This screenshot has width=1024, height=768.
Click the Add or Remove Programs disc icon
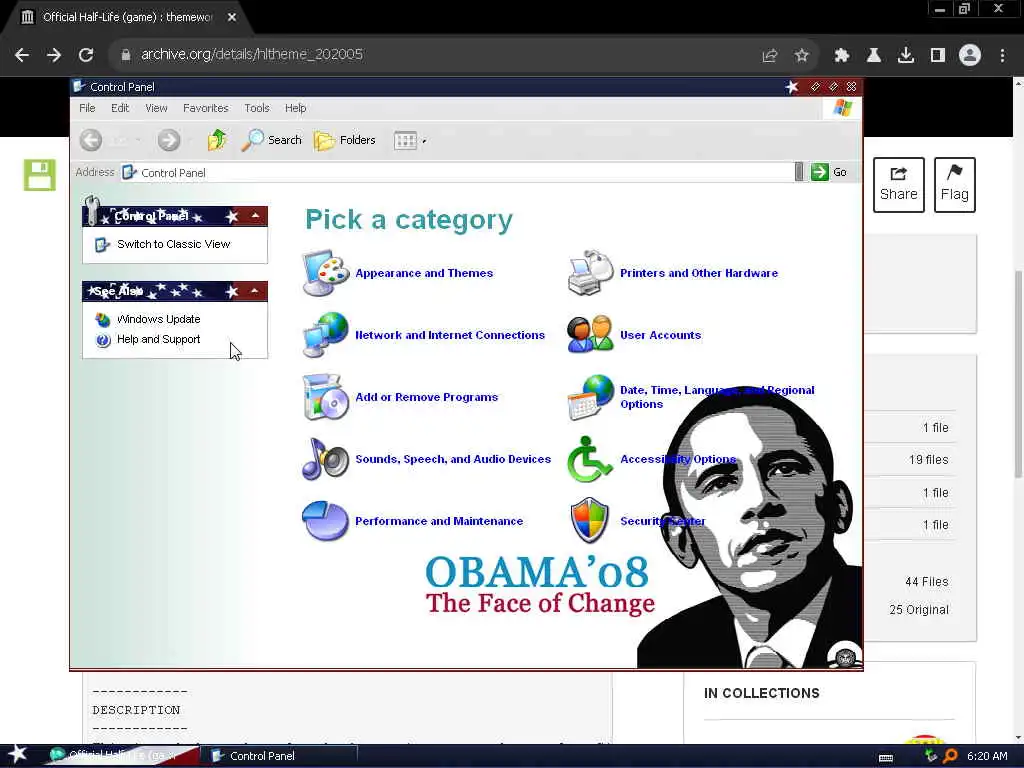(325, 396)
